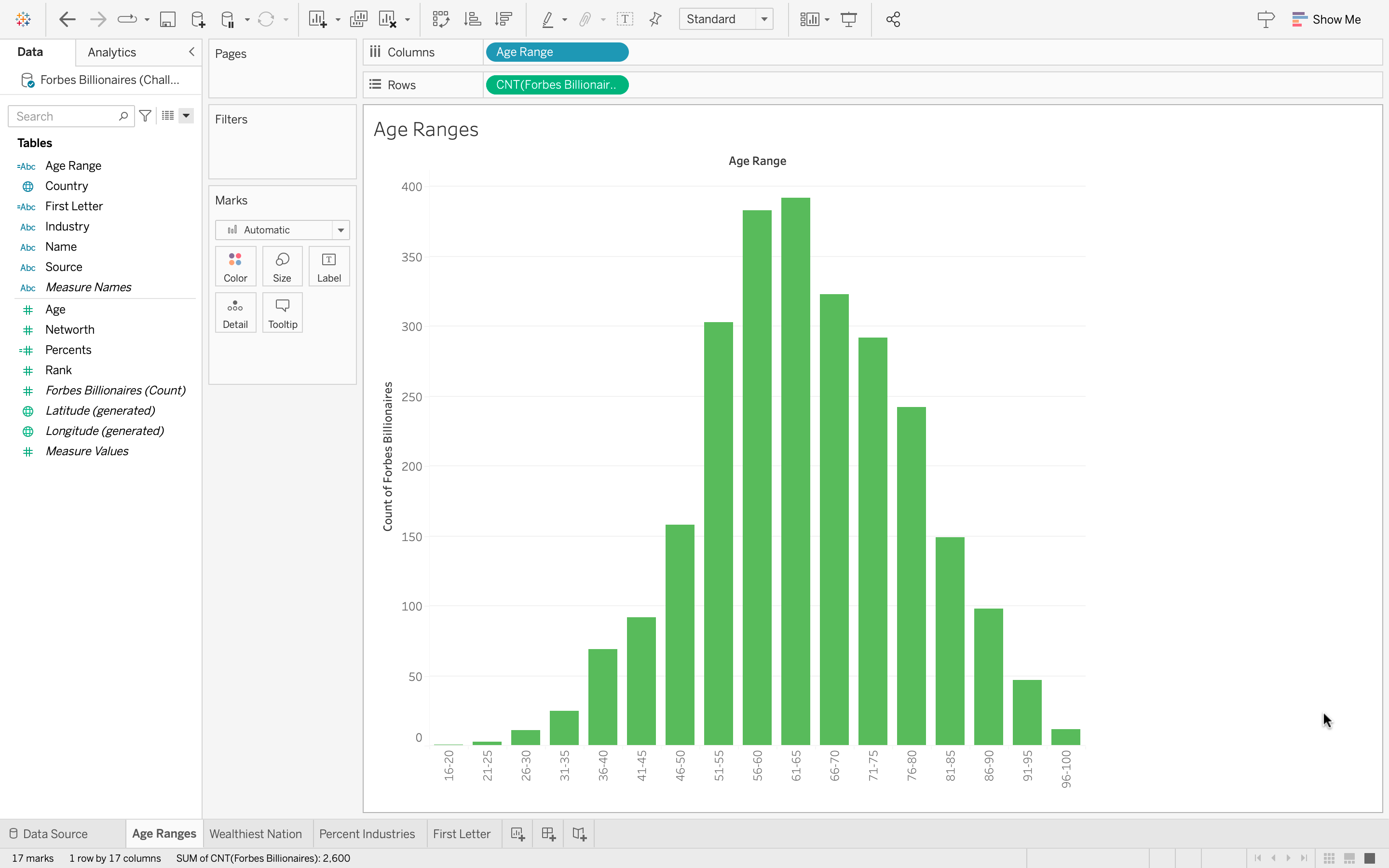Open the Color marks card
Image resolution: width=1389 pixels, height=868 pixels.
pyautogui.click(x=235, y=266)
